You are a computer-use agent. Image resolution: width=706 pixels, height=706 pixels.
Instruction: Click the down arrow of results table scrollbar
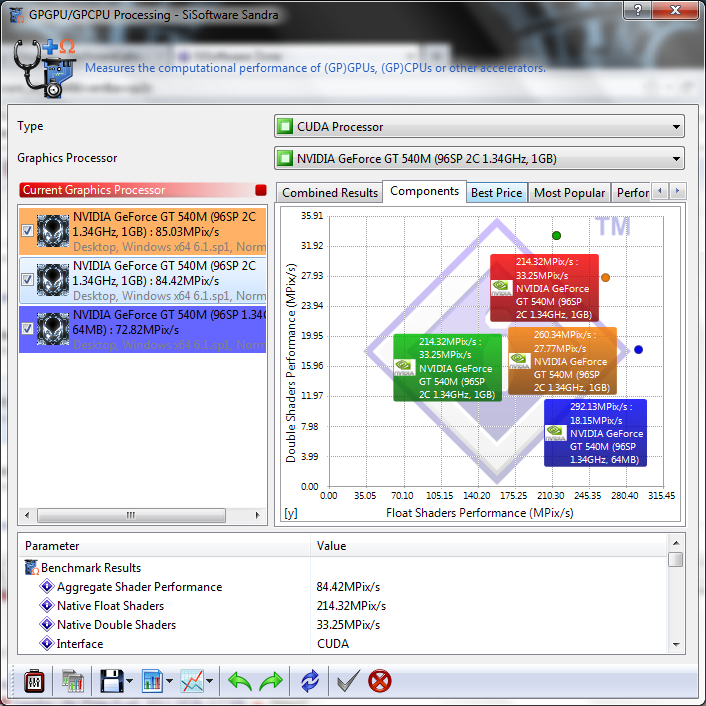[676, 645]
